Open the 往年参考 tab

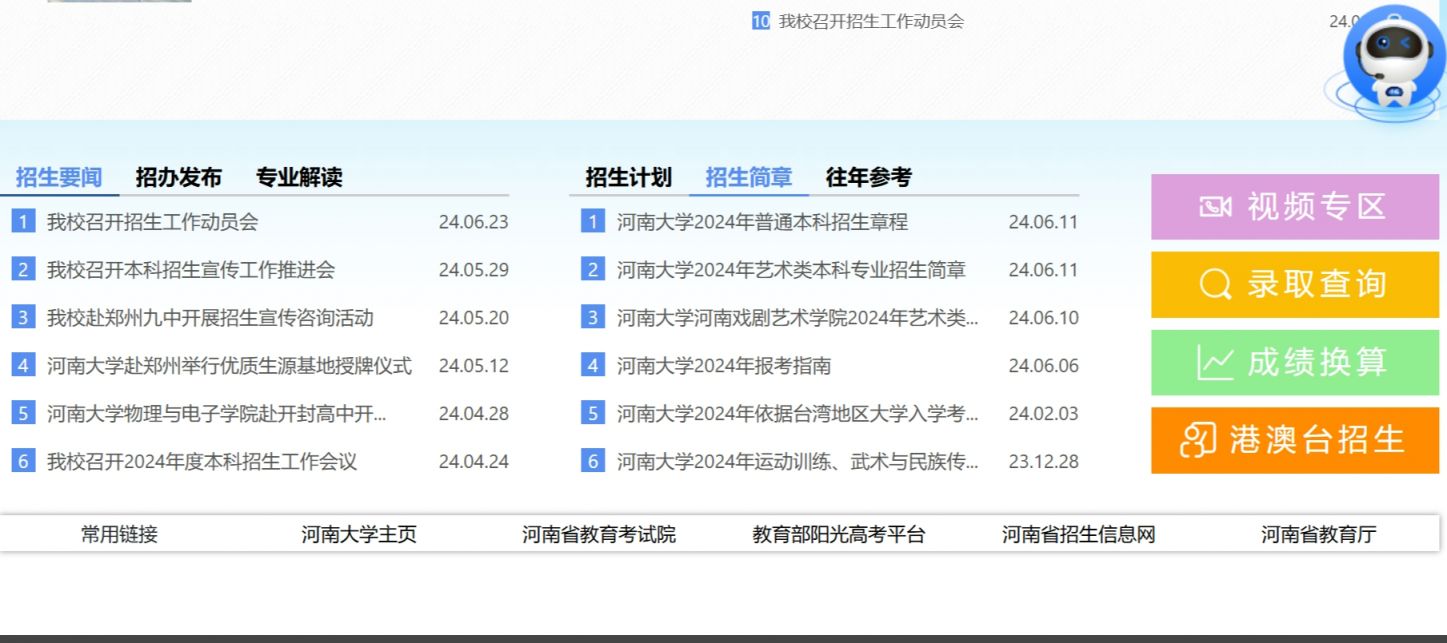point(869,178)
